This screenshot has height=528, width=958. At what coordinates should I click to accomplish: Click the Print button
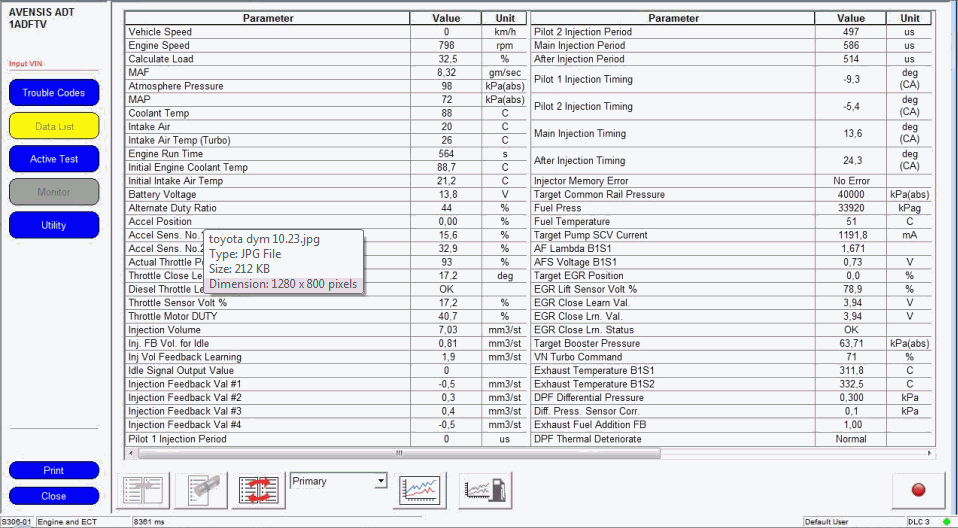coord(54,470)
